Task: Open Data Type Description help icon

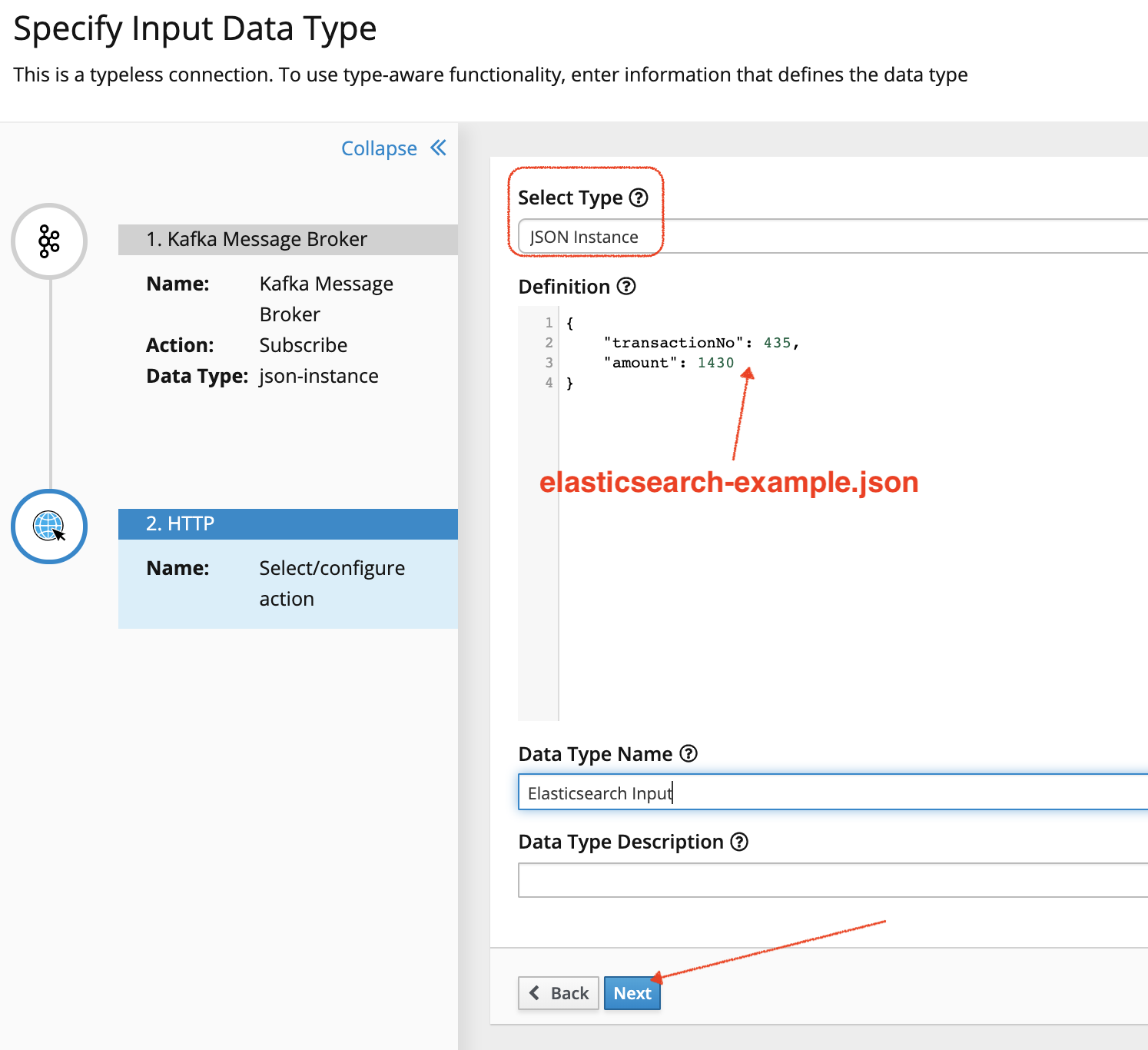Action: [x=739, y=842]
